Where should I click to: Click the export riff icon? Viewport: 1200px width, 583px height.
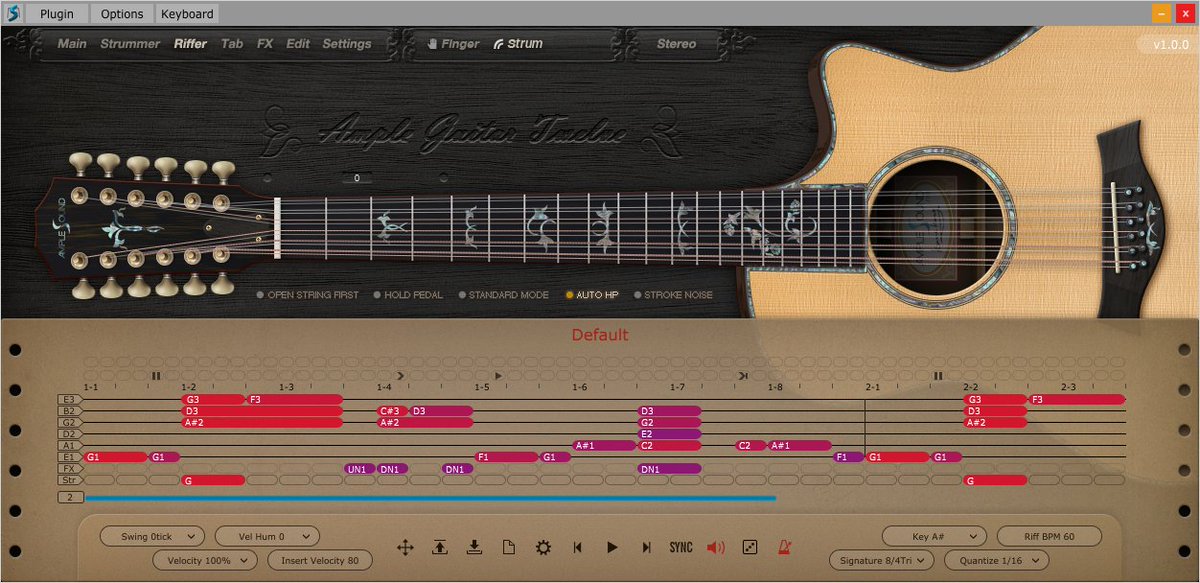coord(440,547)
